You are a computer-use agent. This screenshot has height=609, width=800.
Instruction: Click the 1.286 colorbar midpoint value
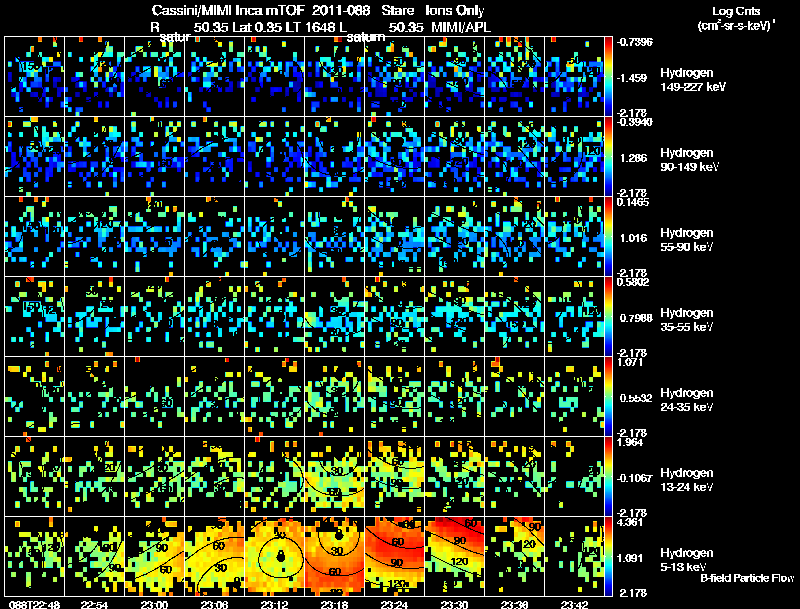click(633, 158)
